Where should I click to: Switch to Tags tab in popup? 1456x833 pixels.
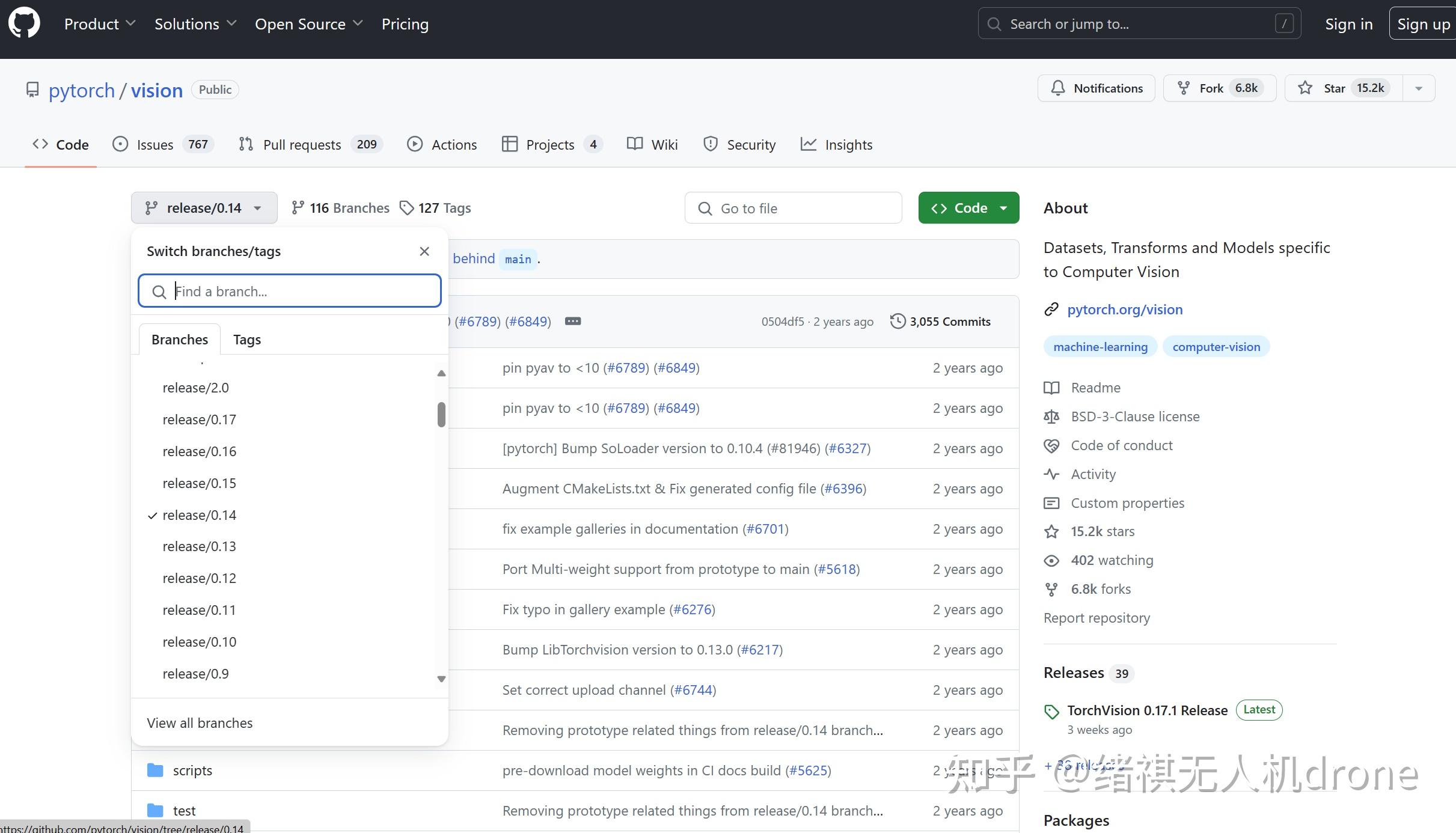[x=246, y=340]
